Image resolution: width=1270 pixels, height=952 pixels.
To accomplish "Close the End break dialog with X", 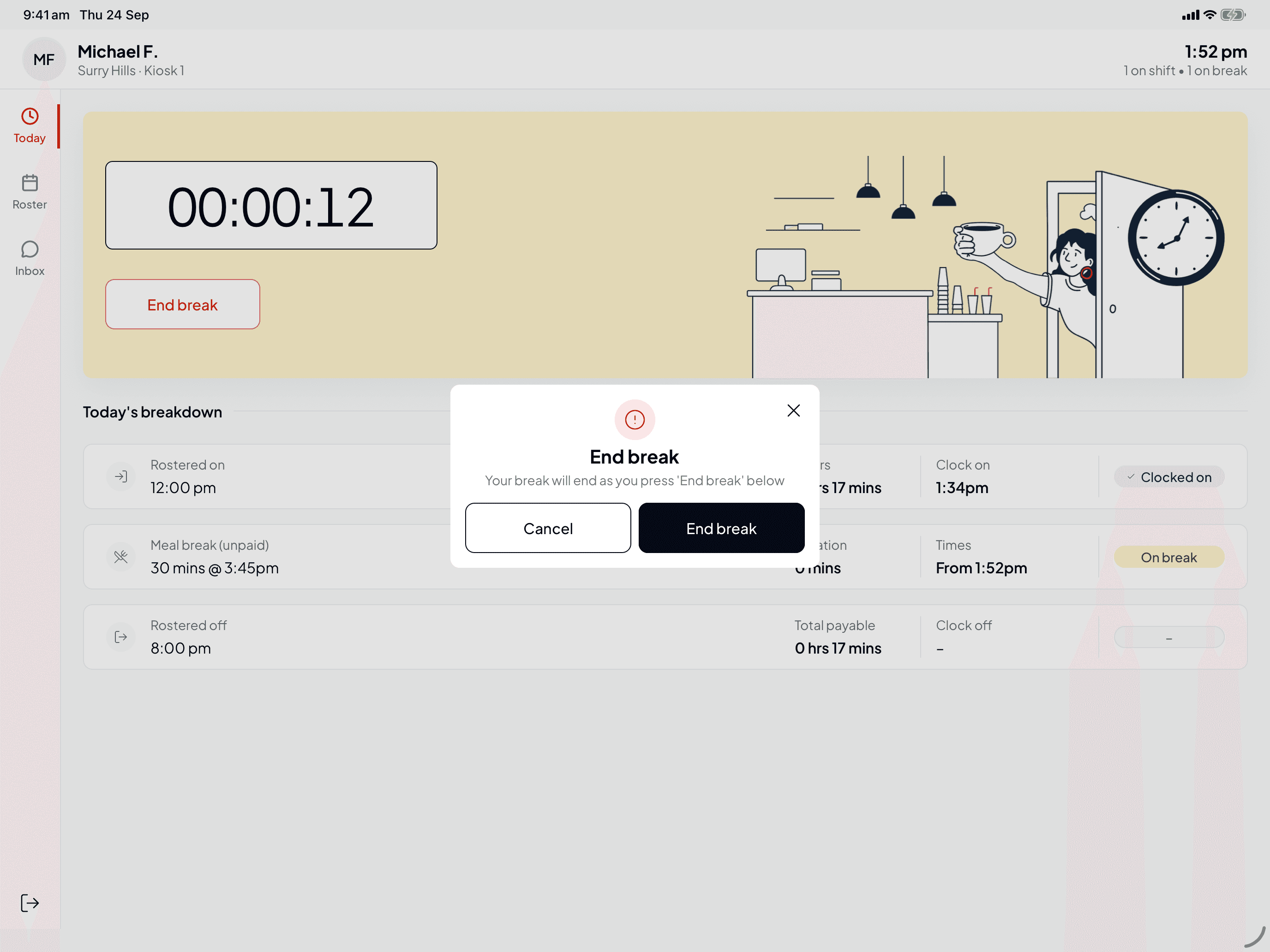I will coord(793,411).
